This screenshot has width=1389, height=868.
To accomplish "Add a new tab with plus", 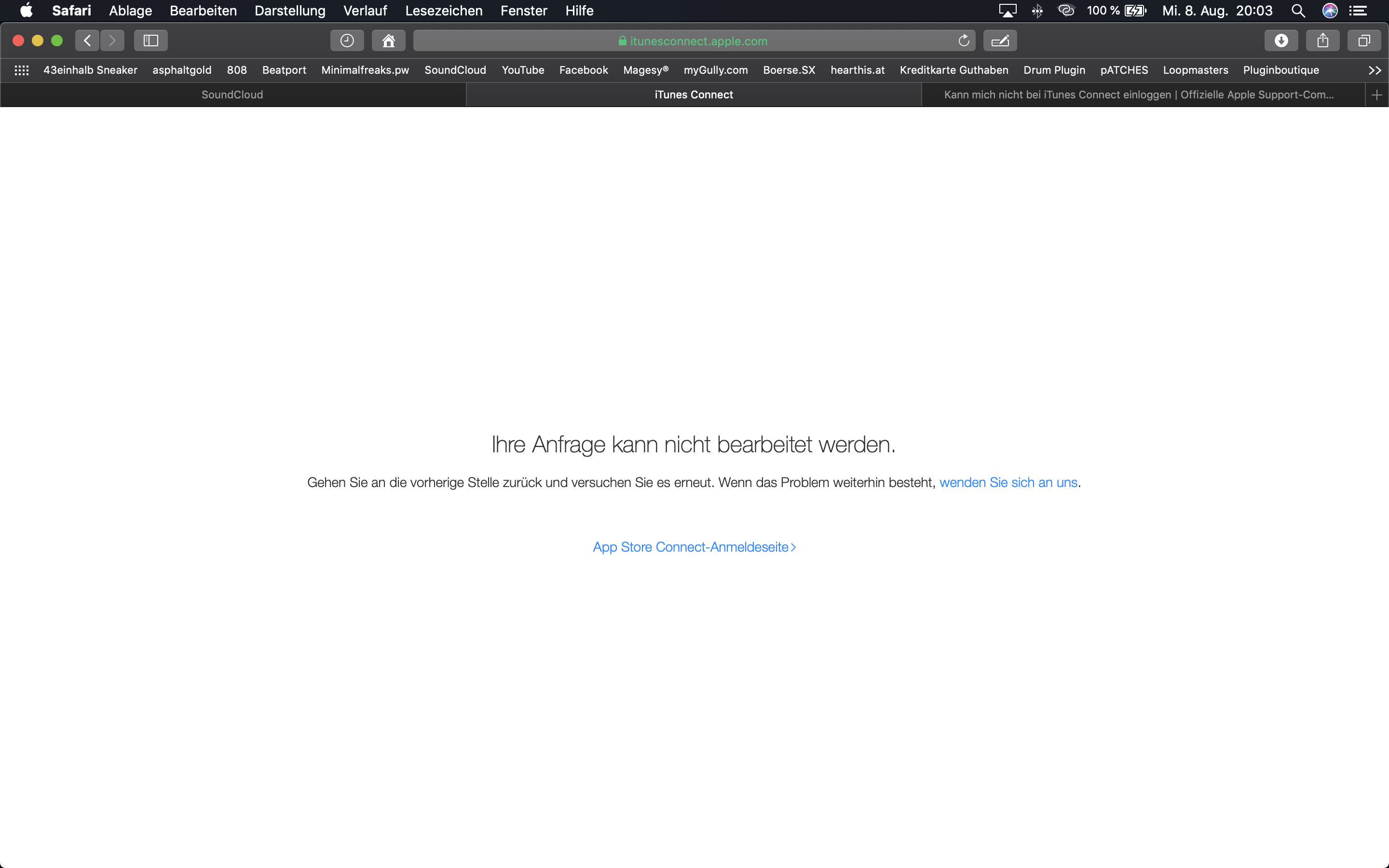I will pos(1376,95).
